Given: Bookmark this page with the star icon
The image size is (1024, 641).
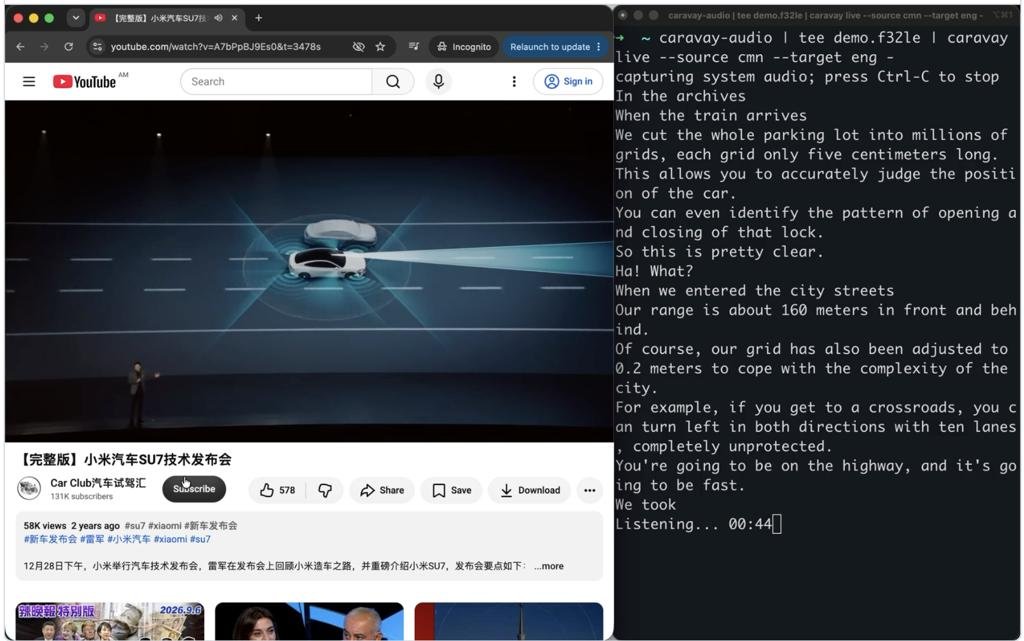Looking at the screenshot, I should coord(380,46).
